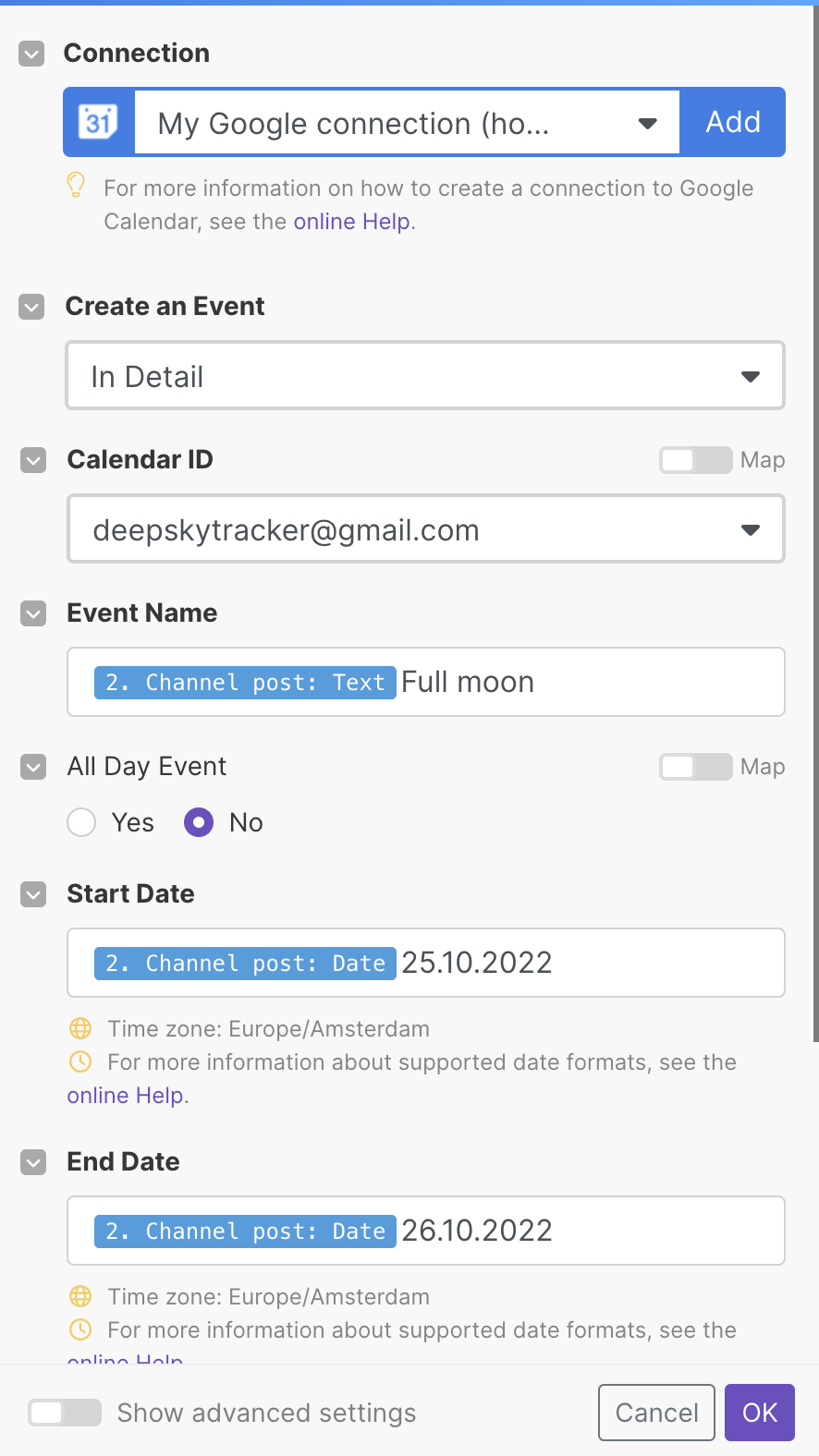This screenshot has width=819, height=1456.
Task: Click the OK button to save settings
Action: [759, 1413]
